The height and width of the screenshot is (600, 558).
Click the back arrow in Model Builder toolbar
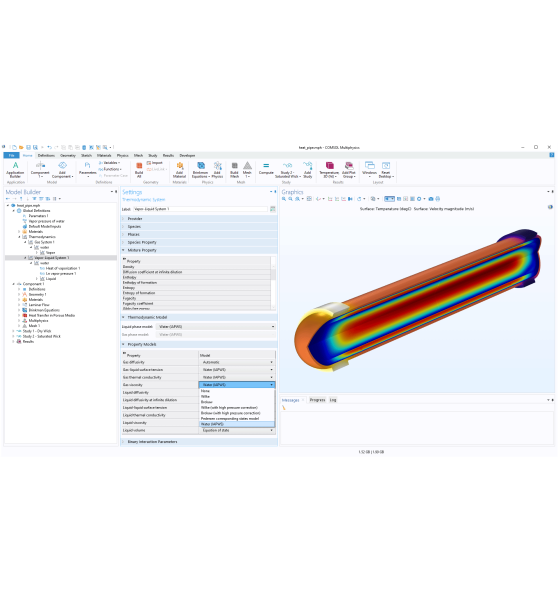tap(8, 199)
